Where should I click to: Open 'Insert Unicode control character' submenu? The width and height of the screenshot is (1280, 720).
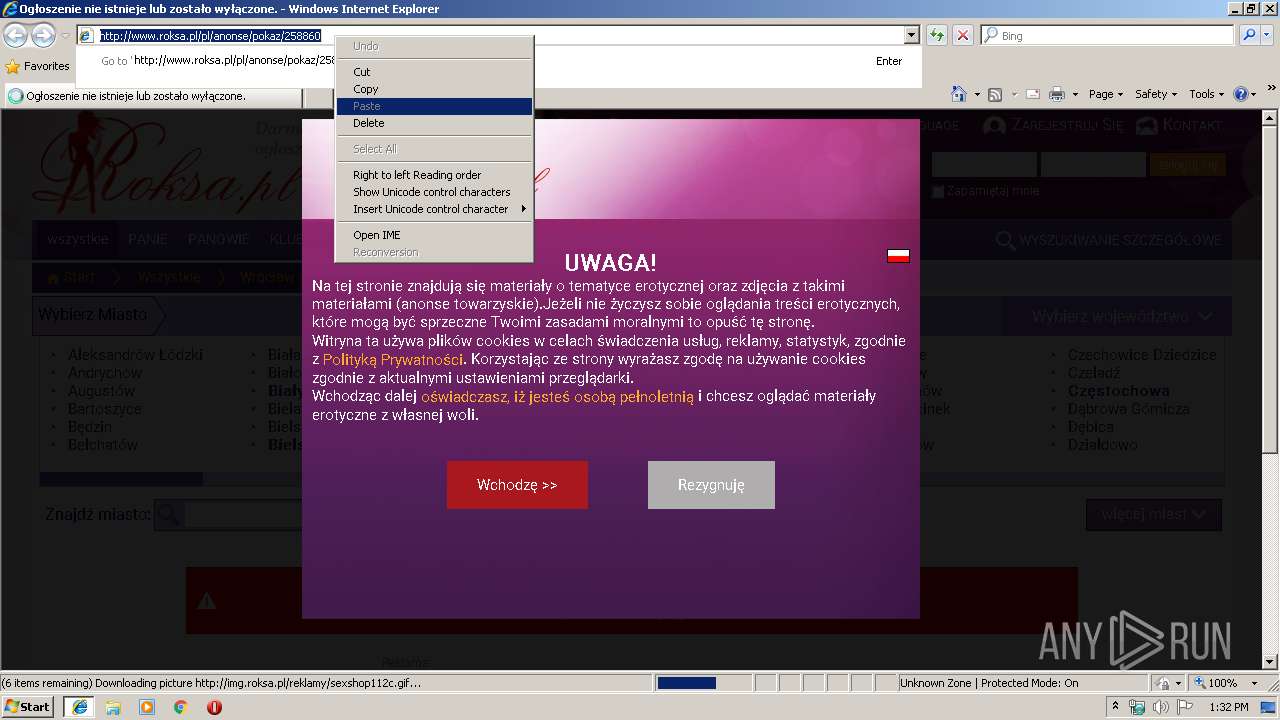click(x=434, y=209)
